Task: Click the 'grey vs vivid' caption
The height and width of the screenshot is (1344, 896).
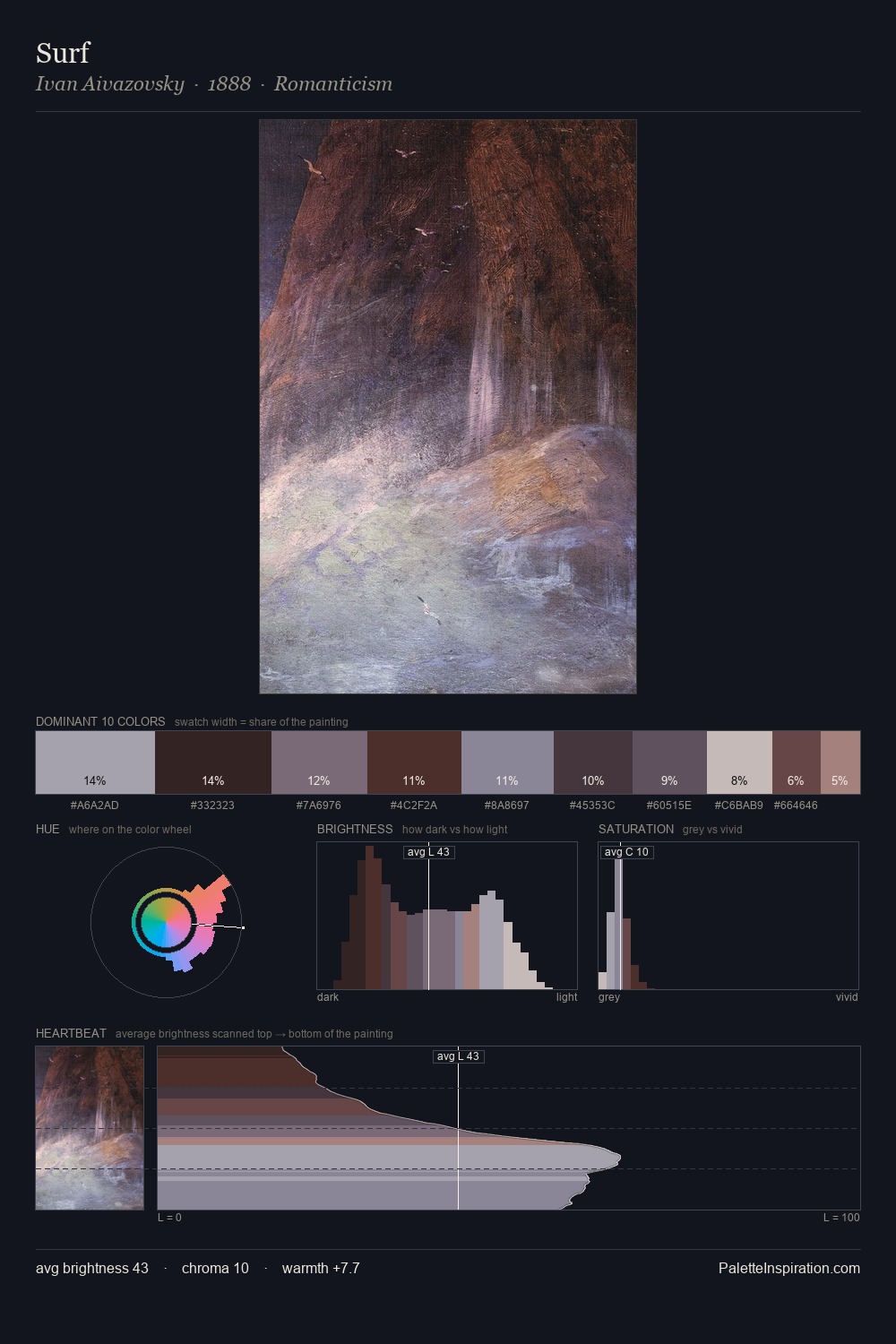Action: pyautogui.click(x=712, y=830)
